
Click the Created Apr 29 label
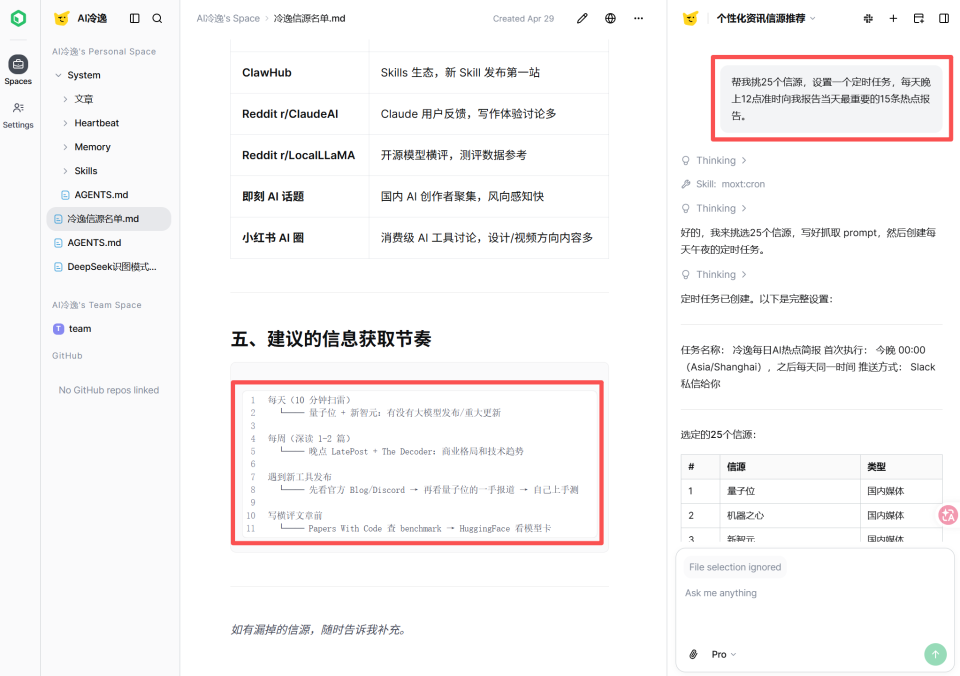tap(523, 18)
